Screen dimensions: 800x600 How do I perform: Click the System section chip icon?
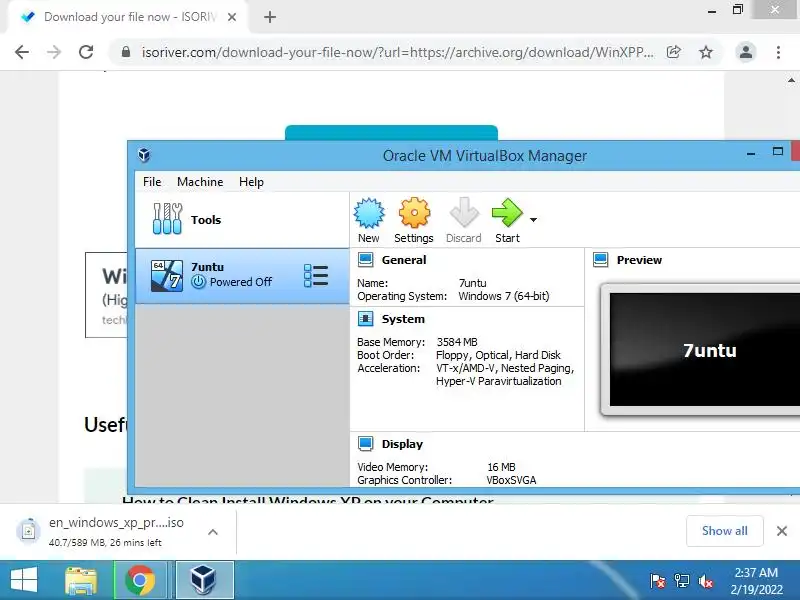[365, 319]
